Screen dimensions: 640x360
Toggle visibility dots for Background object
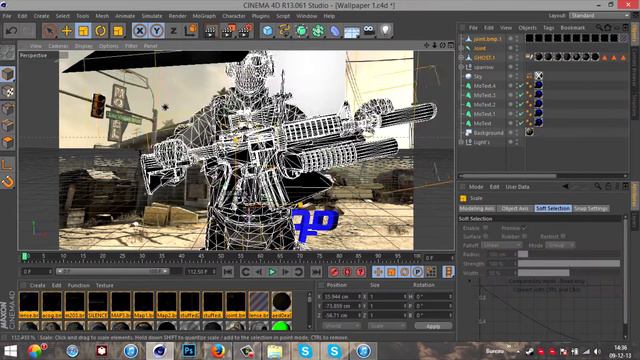tap(516, 133)
